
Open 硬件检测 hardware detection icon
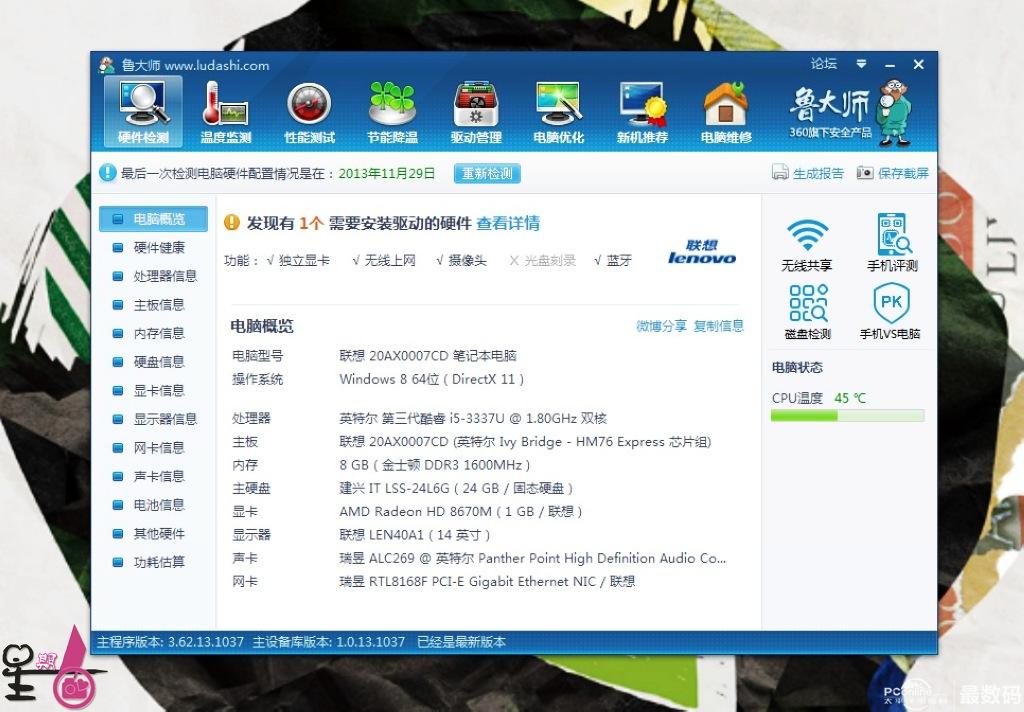pyautogui.click(x=143, y=112)
